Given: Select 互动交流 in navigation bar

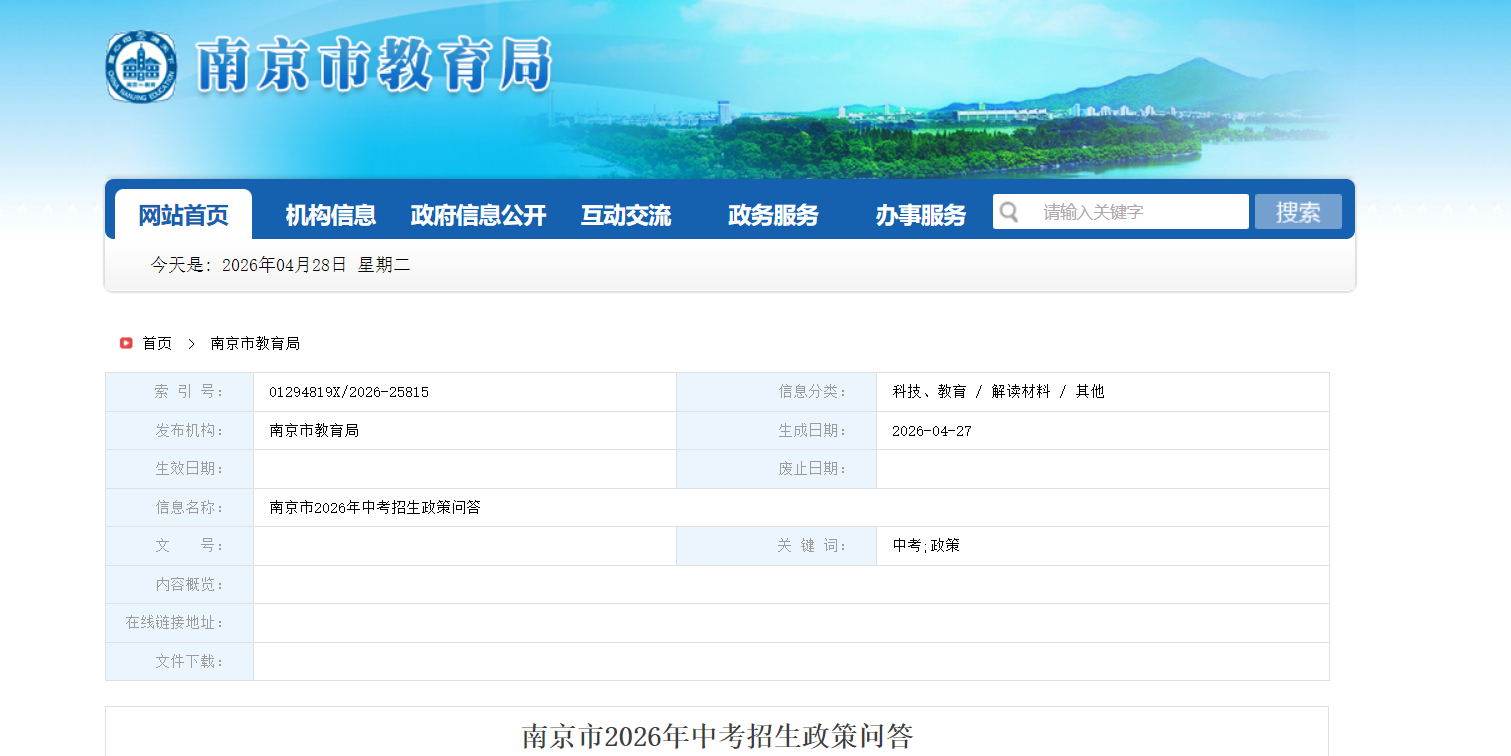Looking at the screenshot, I should (626, 214).
